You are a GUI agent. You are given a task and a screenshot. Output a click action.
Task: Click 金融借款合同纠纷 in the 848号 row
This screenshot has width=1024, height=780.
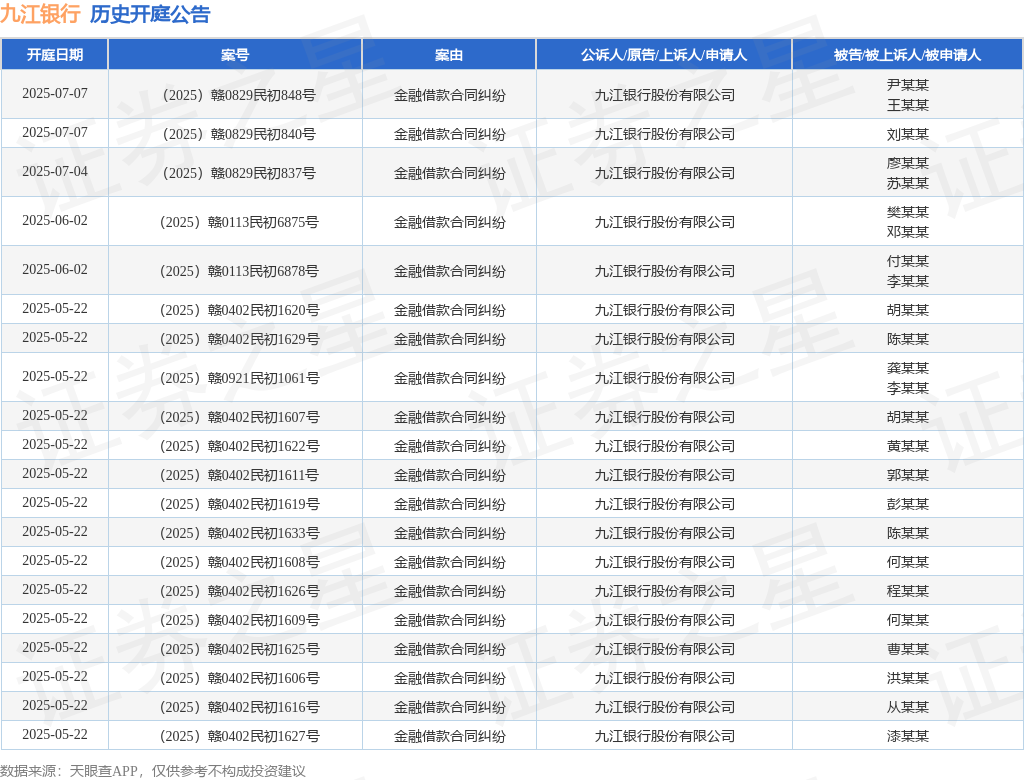[449, 95]
